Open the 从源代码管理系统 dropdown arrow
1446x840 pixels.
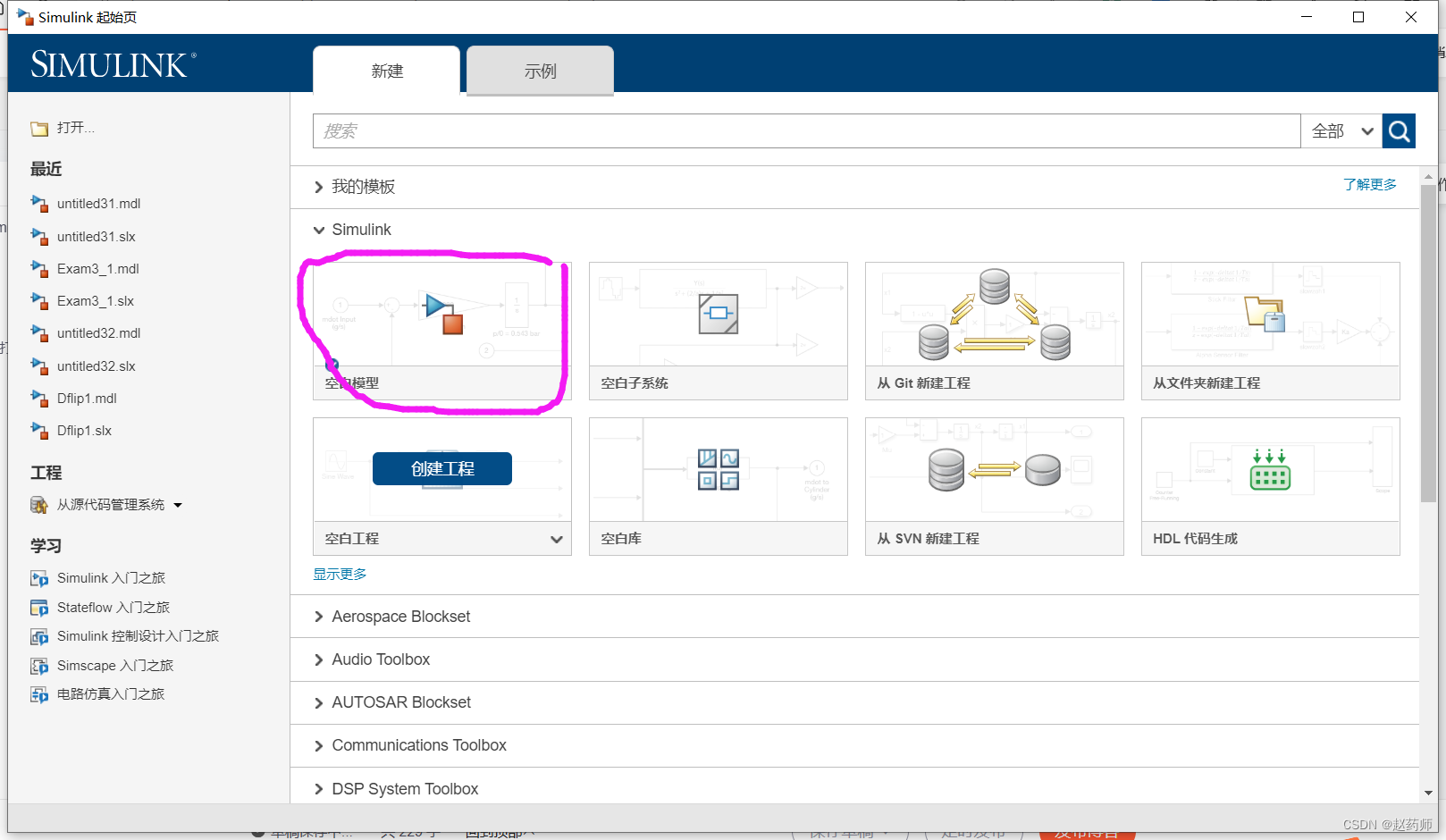click(x=178, y=506)
